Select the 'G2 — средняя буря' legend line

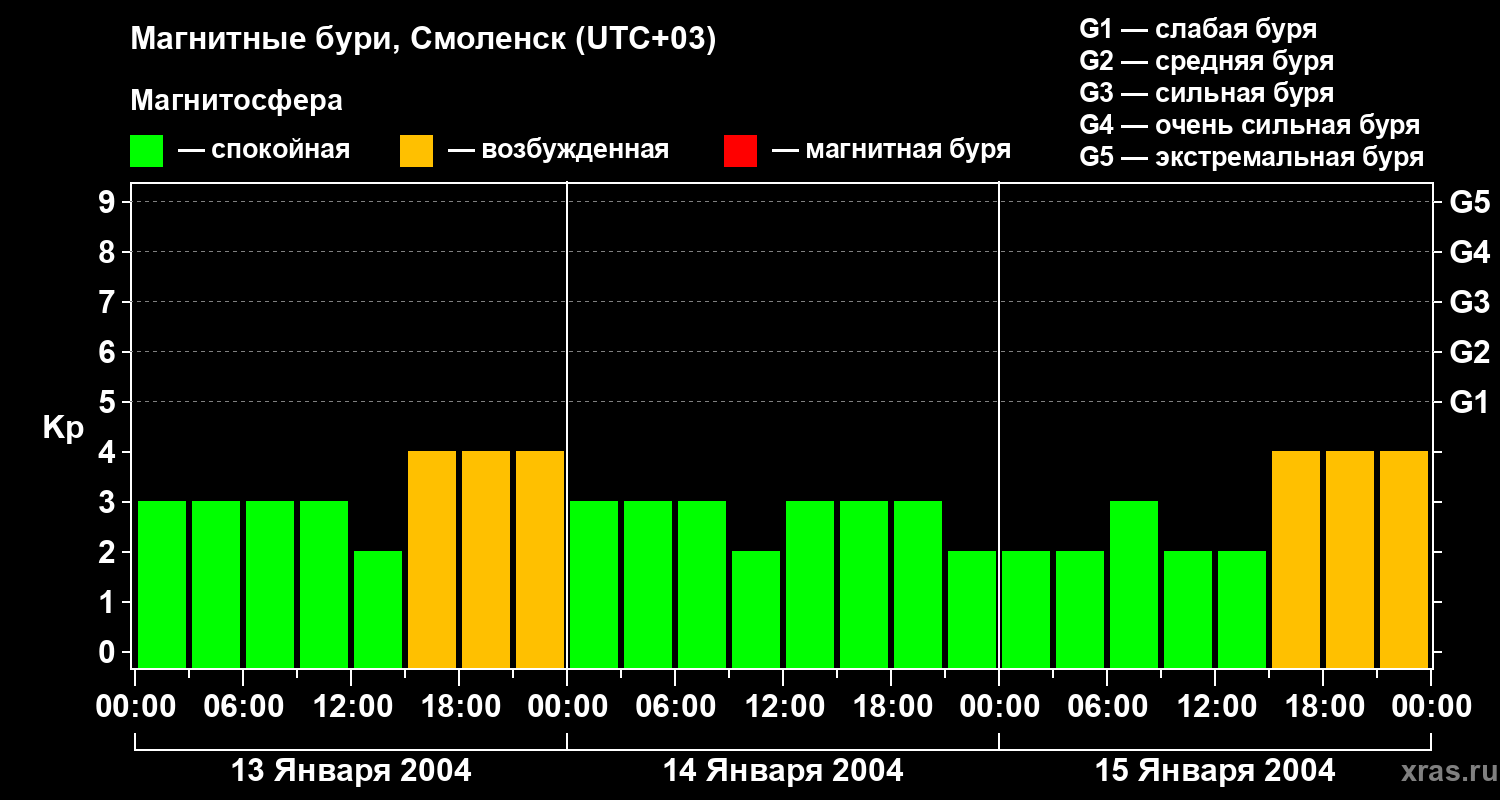[x=1207, y=62]
